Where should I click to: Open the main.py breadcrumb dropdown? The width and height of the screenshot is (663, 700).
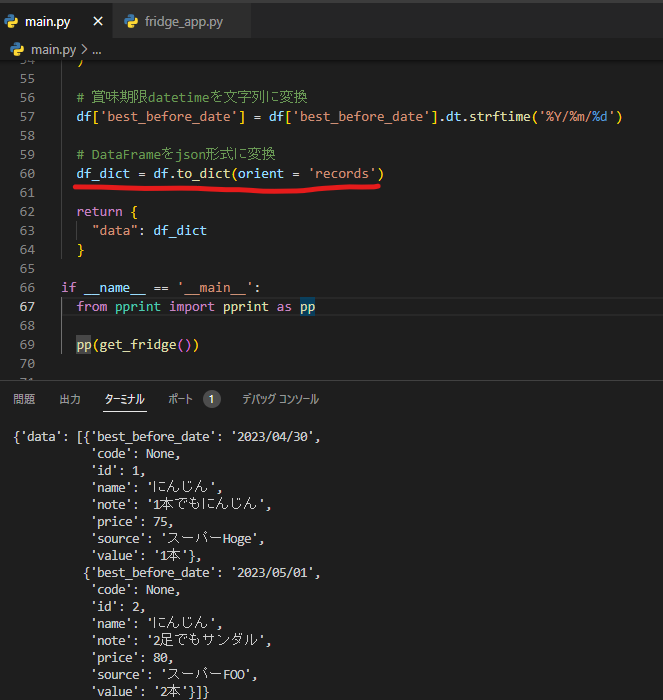click(x=54, y=49)
